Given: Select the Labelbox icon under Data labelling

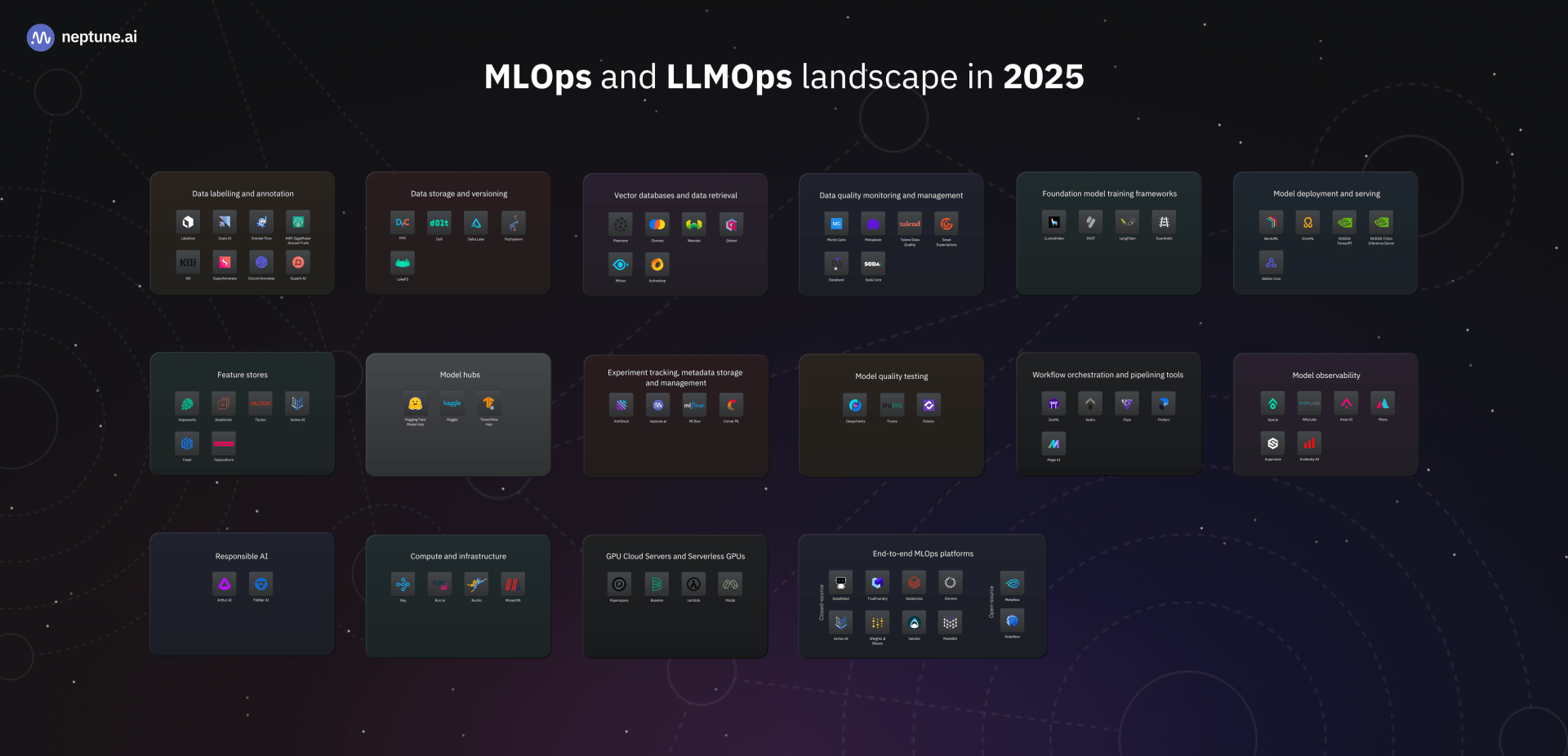Looking at the screenshot, I should pos(187,221).
